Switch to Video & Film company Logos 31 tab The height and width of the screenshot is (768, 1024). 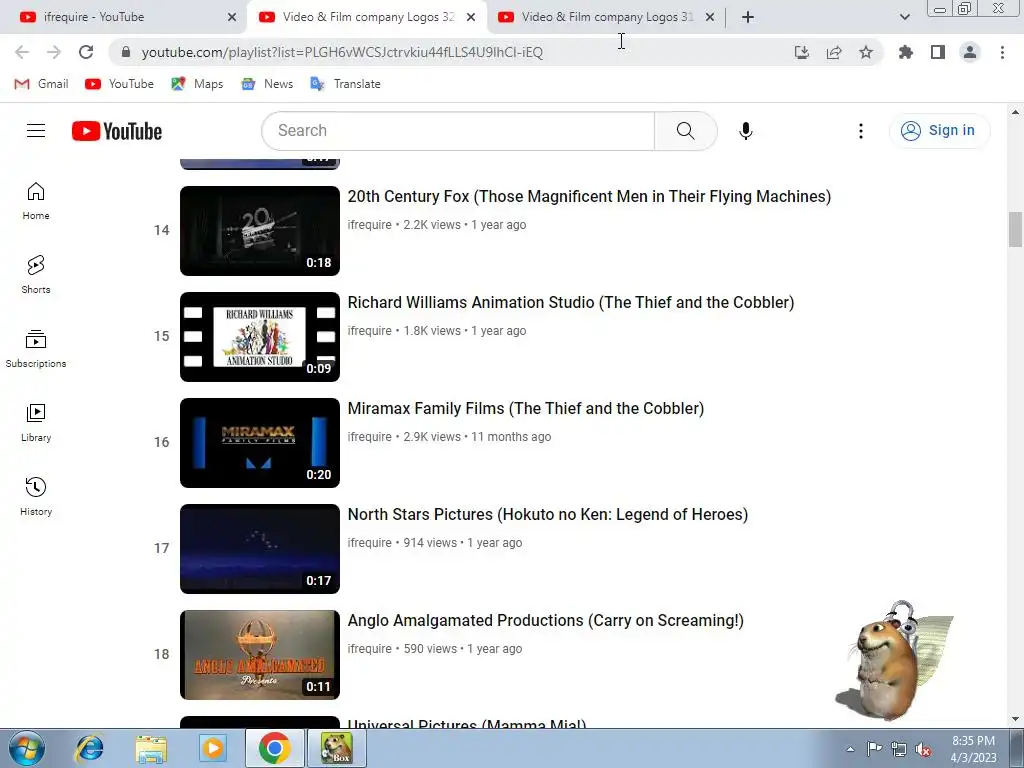(606, 17)
